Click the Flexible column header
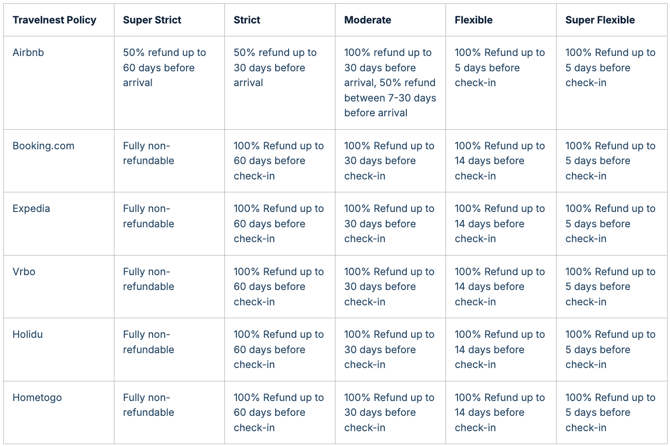The width and height of the screenshot is (670, 446). (x=474, y=20)
